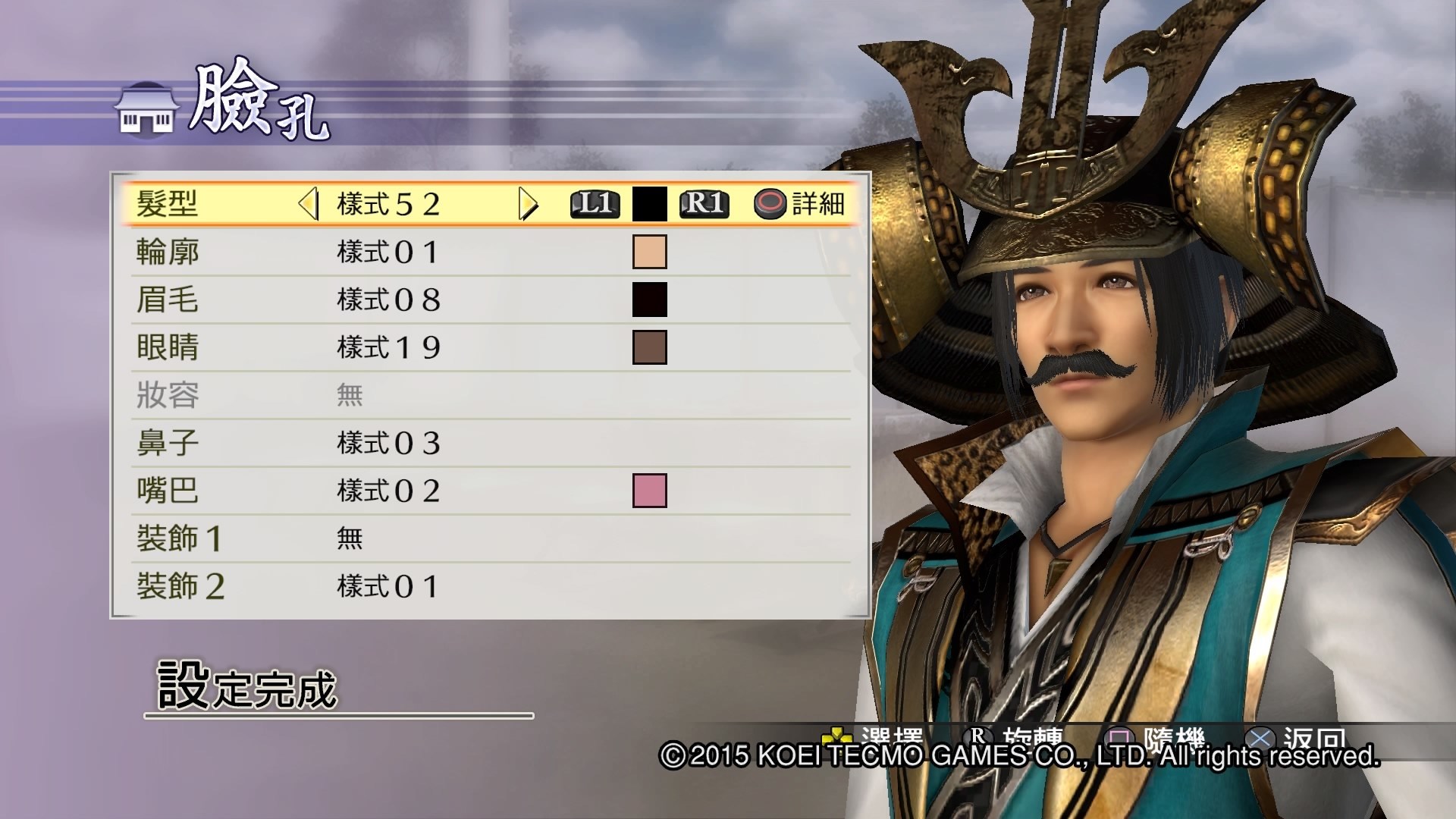The image size is (1456, 819).
Task: Select the 鼻子 nose row
Action: (491, 443)
